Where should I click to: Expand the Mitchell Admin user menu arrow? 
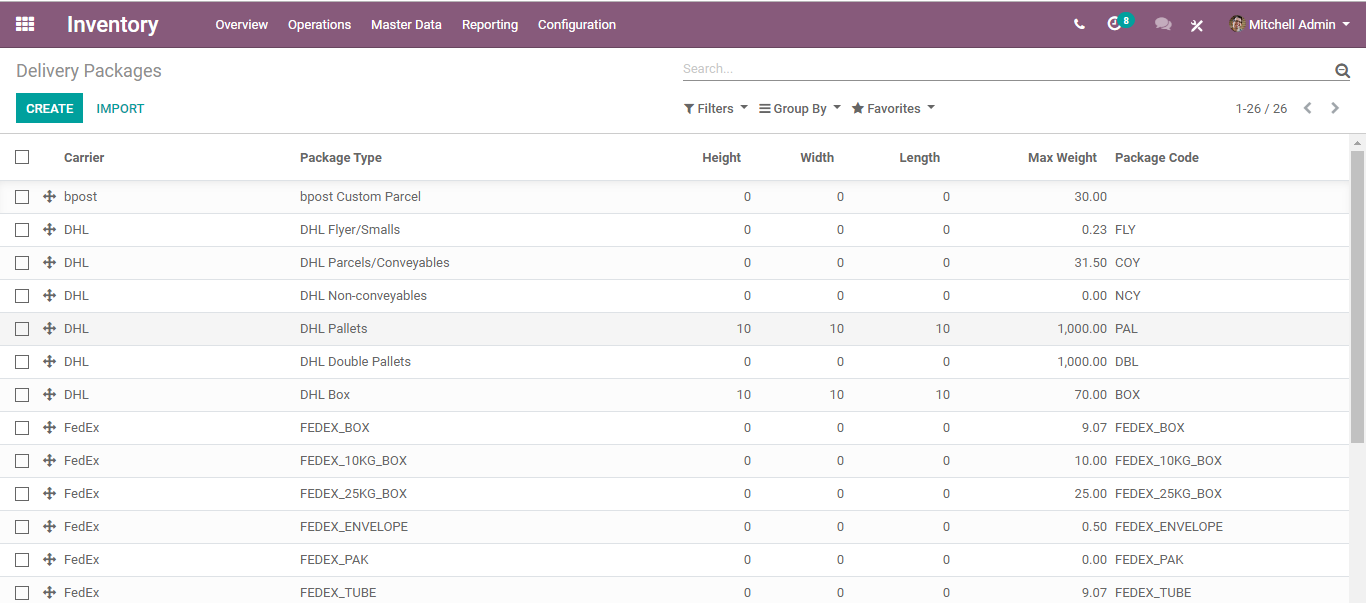(x=1346, y=25)
